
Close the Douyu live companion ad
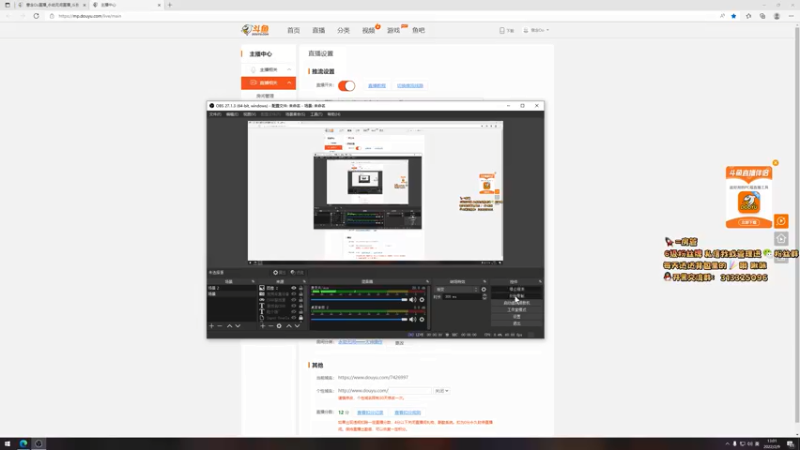[x=776, y=163]
